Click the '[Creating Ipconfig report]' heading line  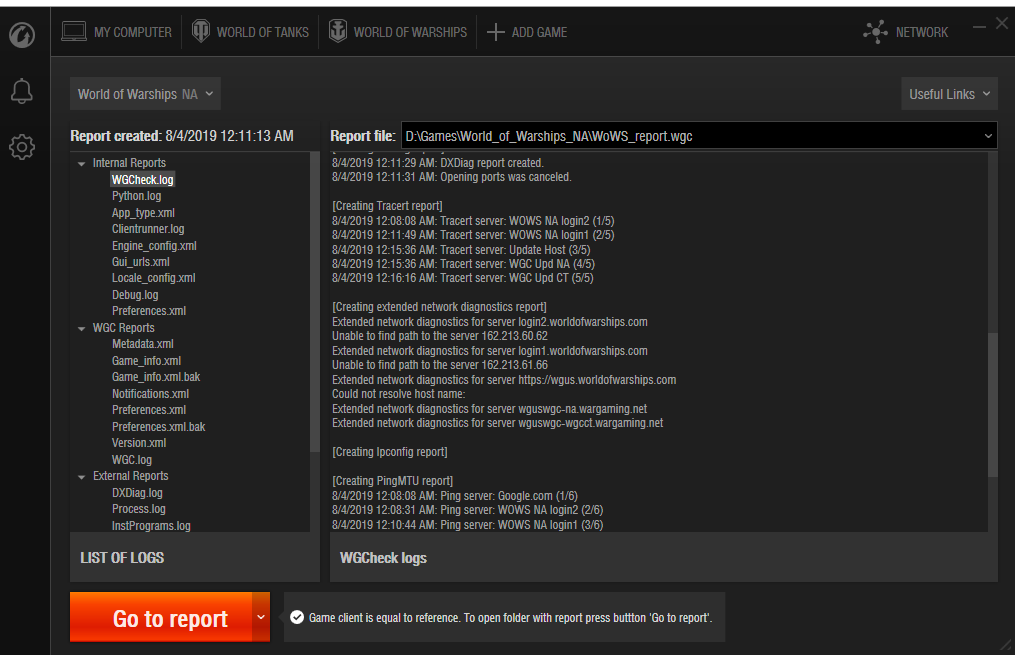click(x=390, y=452)
